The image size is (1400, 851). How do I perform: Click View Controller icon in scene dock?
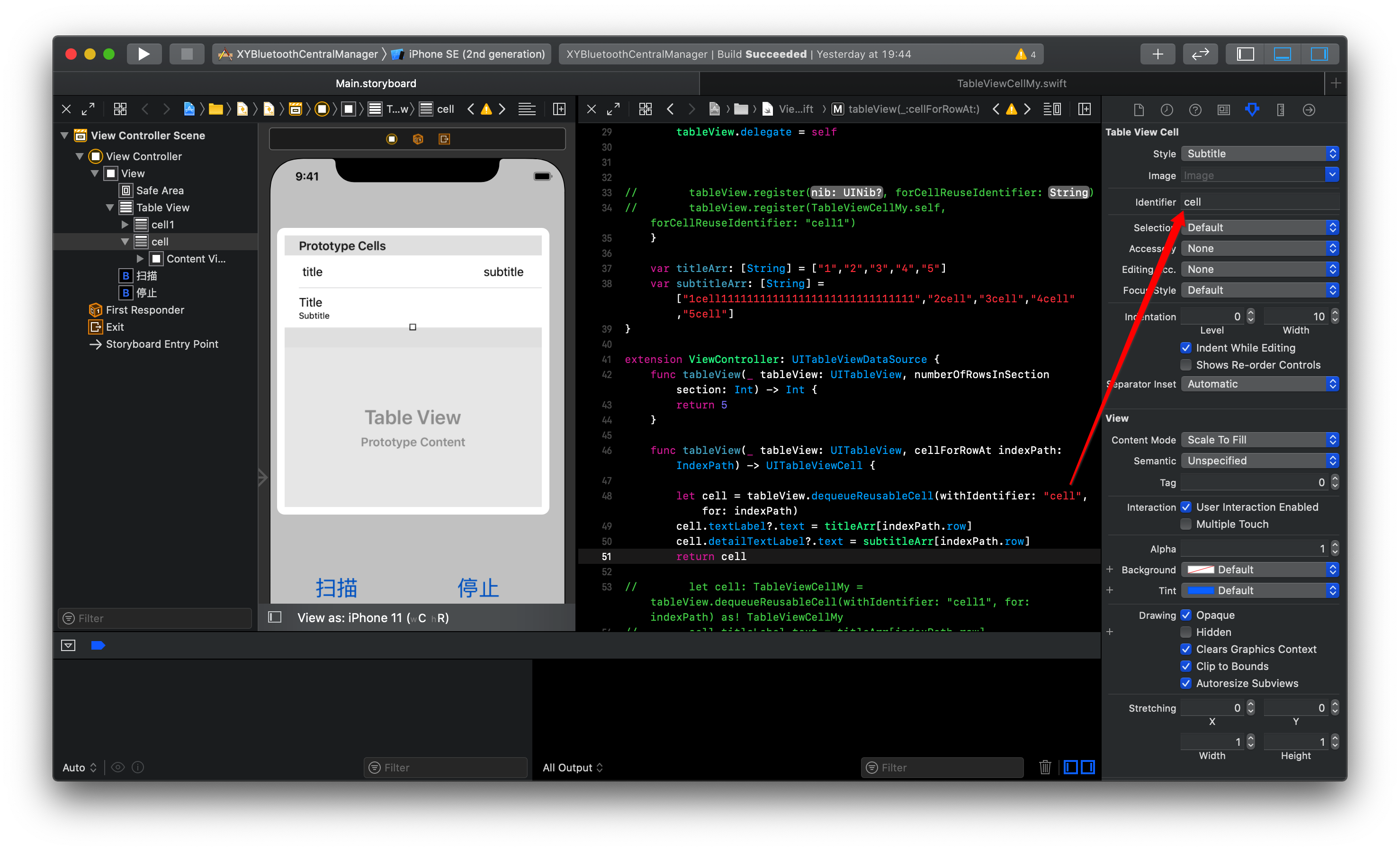392,139
